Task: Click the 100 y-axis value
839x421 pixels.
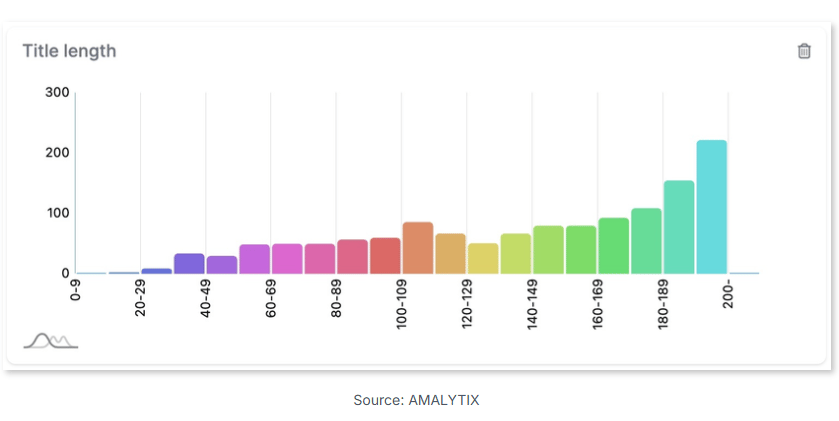Action: 57,213
